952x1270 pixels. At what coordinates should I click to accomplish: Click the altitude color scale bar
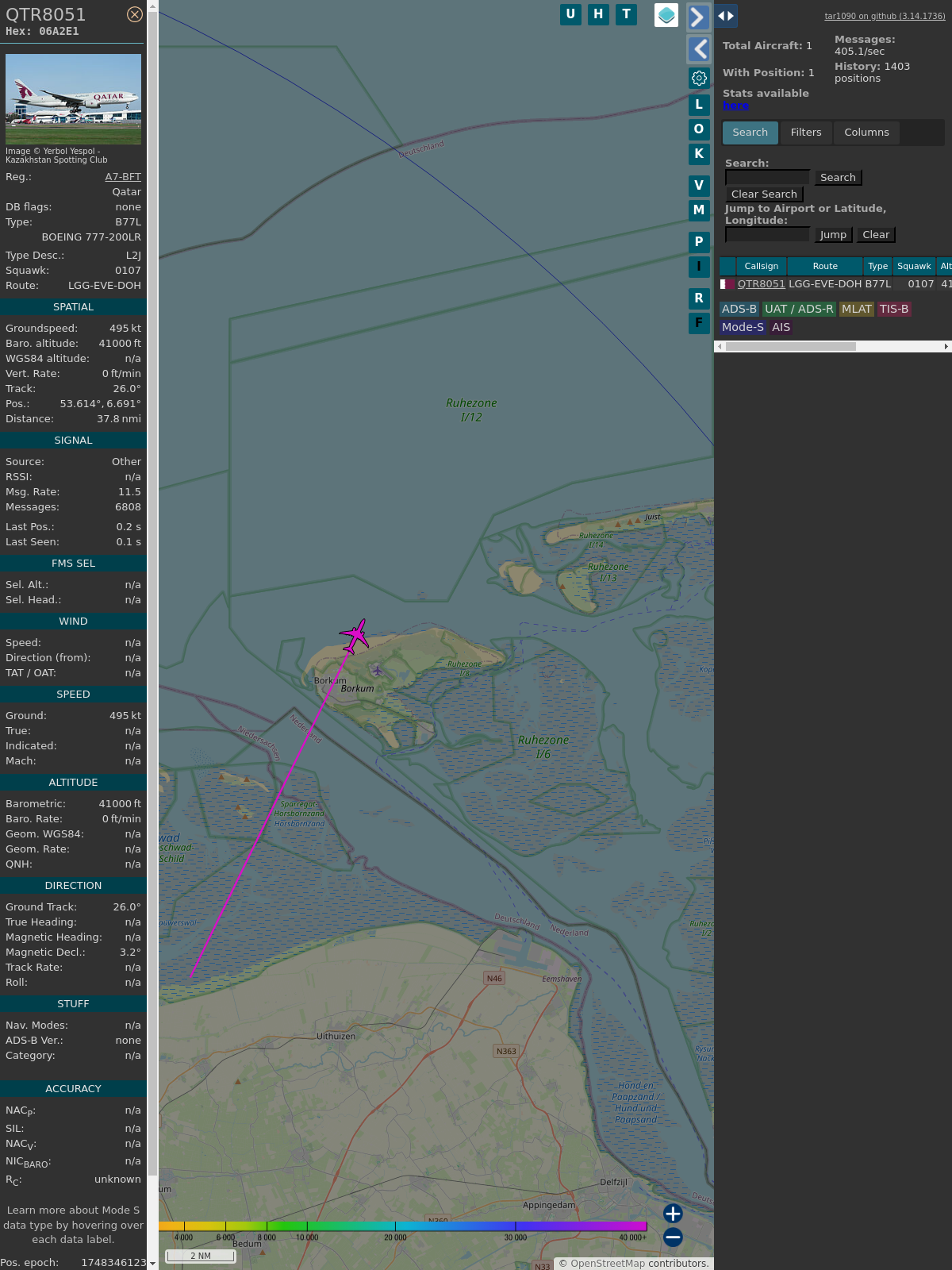click(403, 1226)
